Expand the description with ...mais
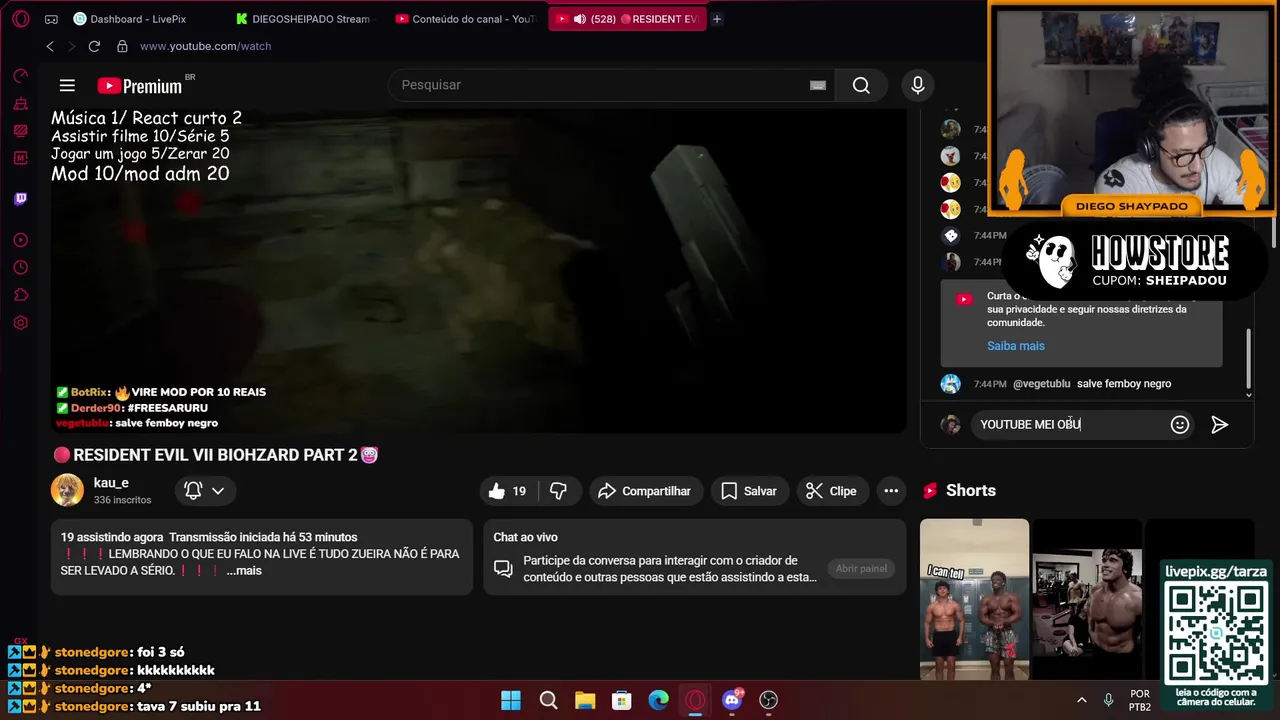The width and height of the screenshot is (1280, 720). pyautogui.click(x=244, y=571)
